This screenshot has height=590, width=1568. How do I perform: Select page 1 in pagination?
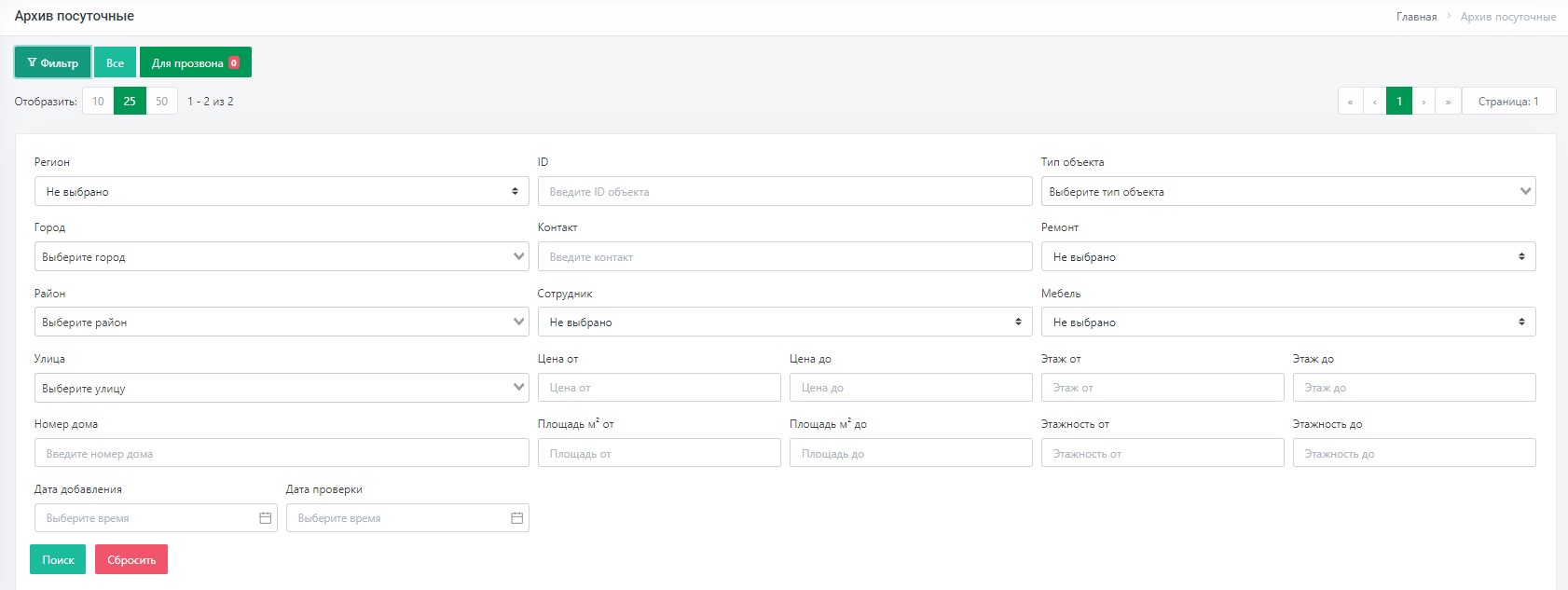1399,101
